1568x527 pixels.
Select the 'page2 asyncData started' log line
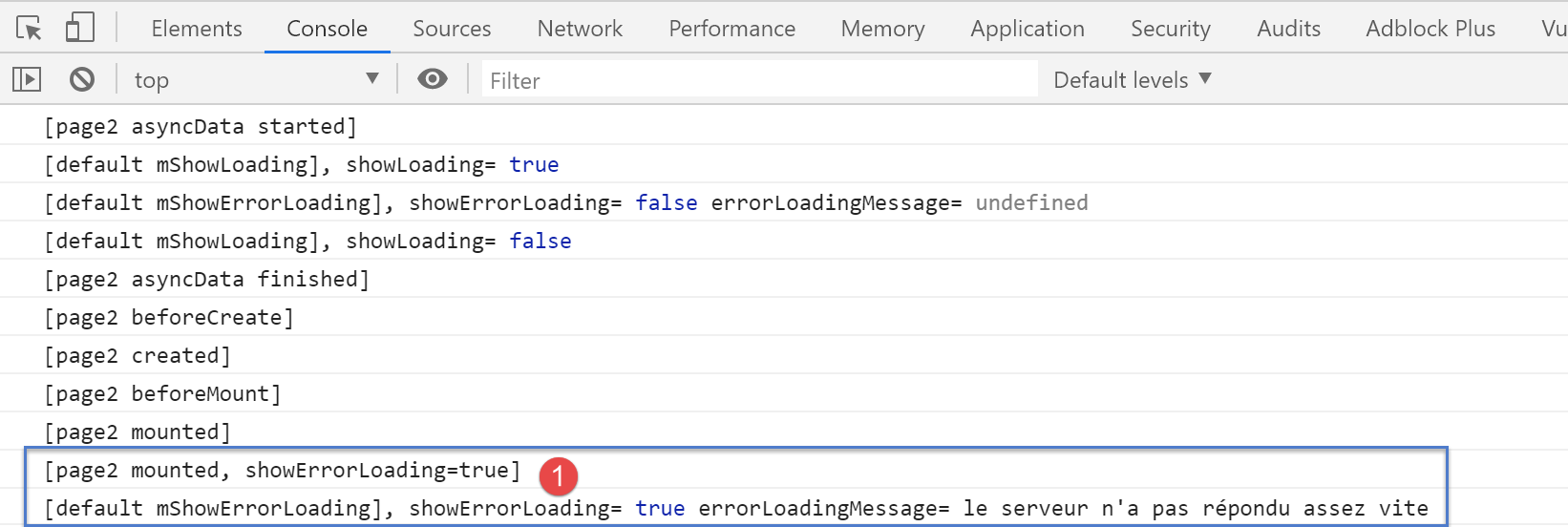pos(201,126)
